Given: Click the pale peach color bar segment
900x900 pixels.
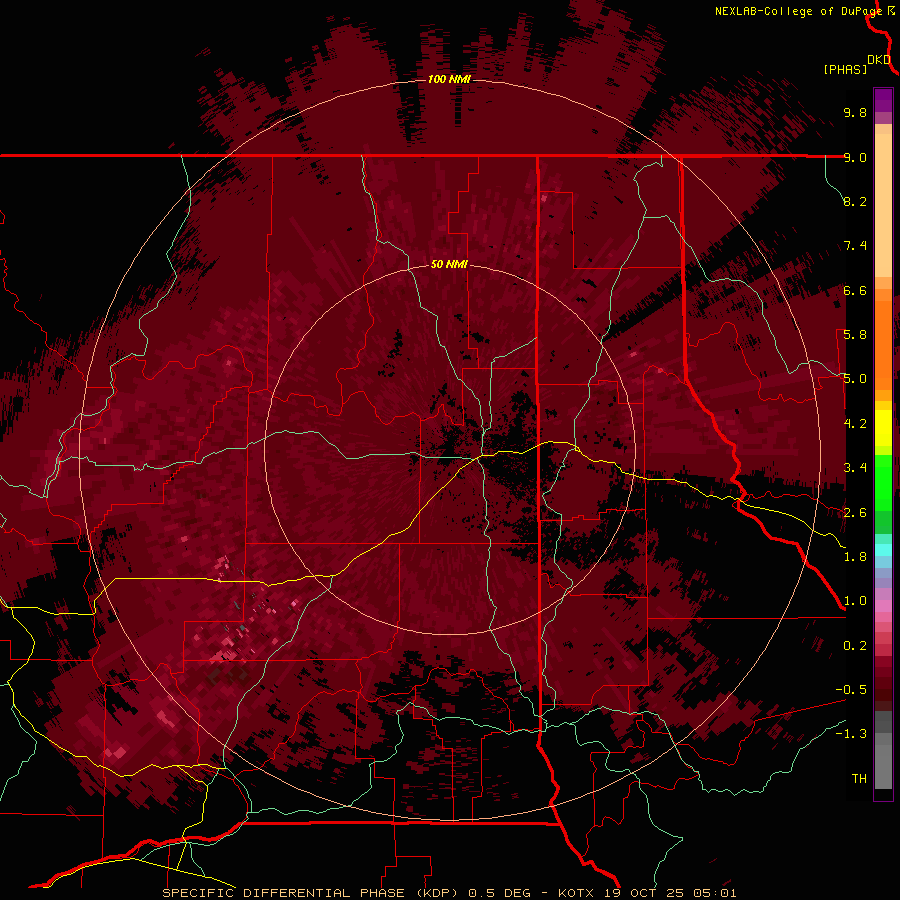Looking at the screenshot, I should coord(883,205).
